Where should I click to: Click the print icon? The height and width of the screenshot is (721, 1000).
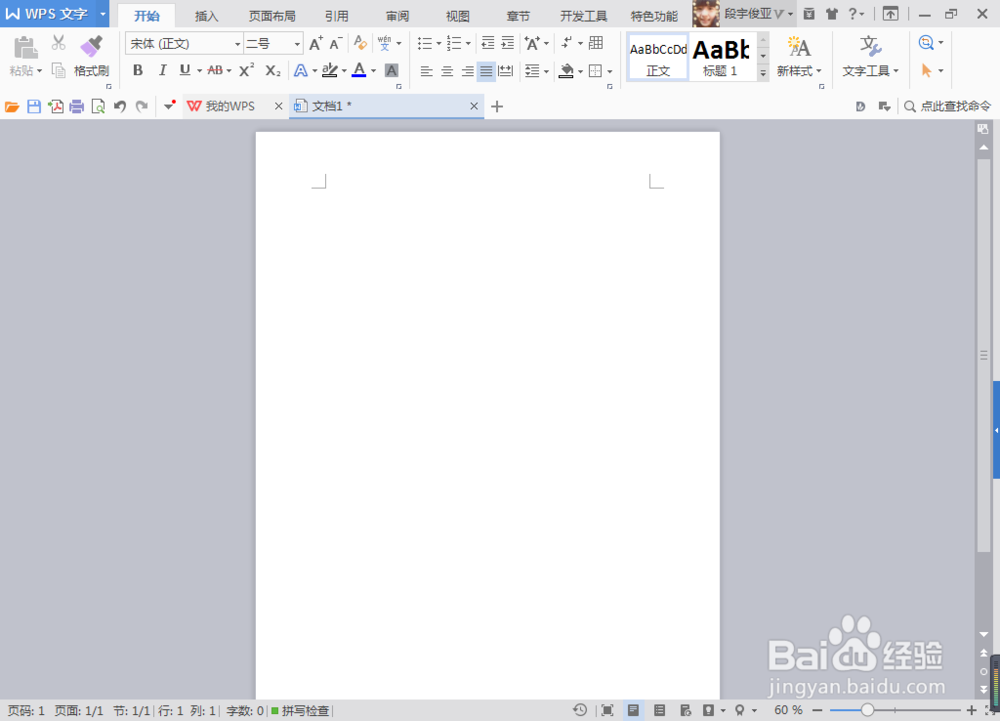pyautogui.click(x=77, y=106)
